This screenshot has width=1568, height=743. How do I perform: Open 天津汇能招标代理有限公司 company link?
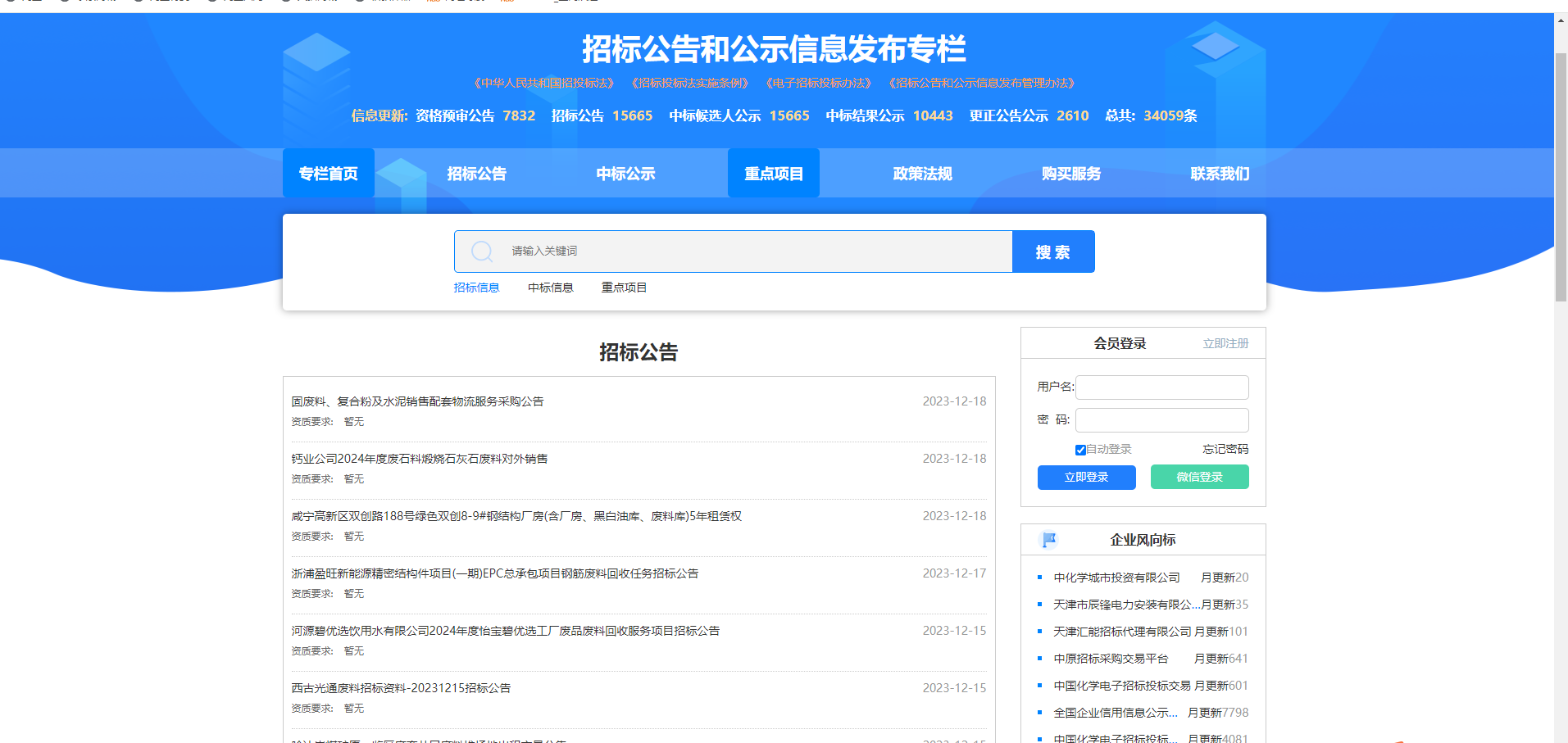point(1122,632)
